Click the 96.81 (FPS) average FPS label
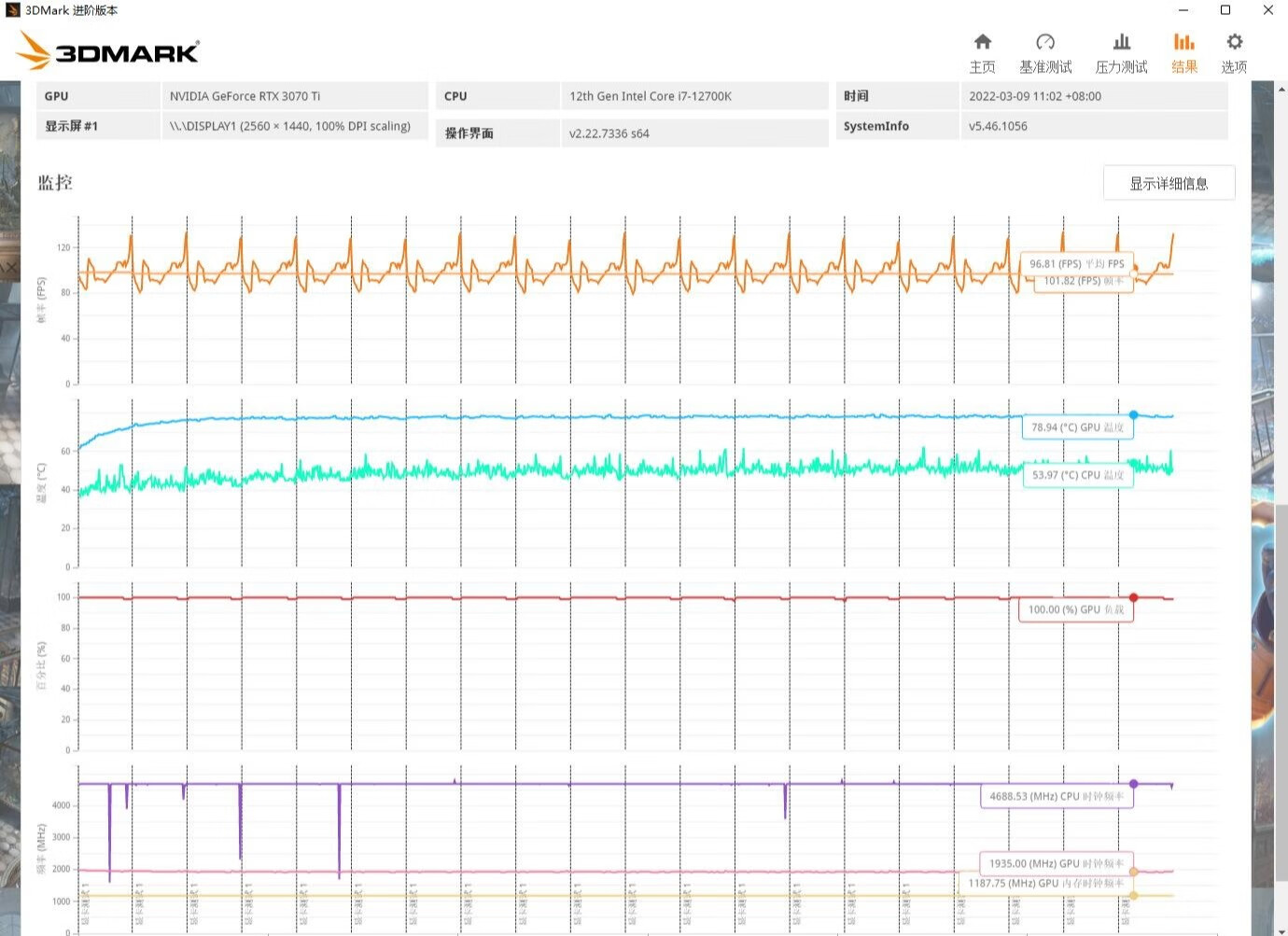1288x936 pixels. (1076, 264)
